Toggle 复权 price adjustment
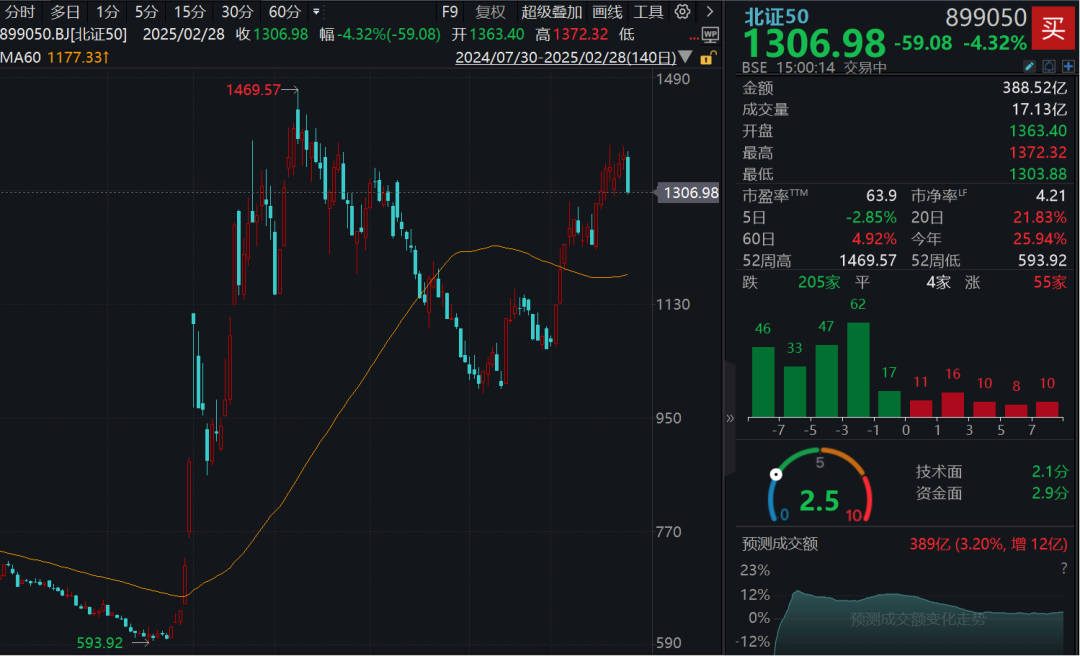1080x656 pixels. coord(490,12)
